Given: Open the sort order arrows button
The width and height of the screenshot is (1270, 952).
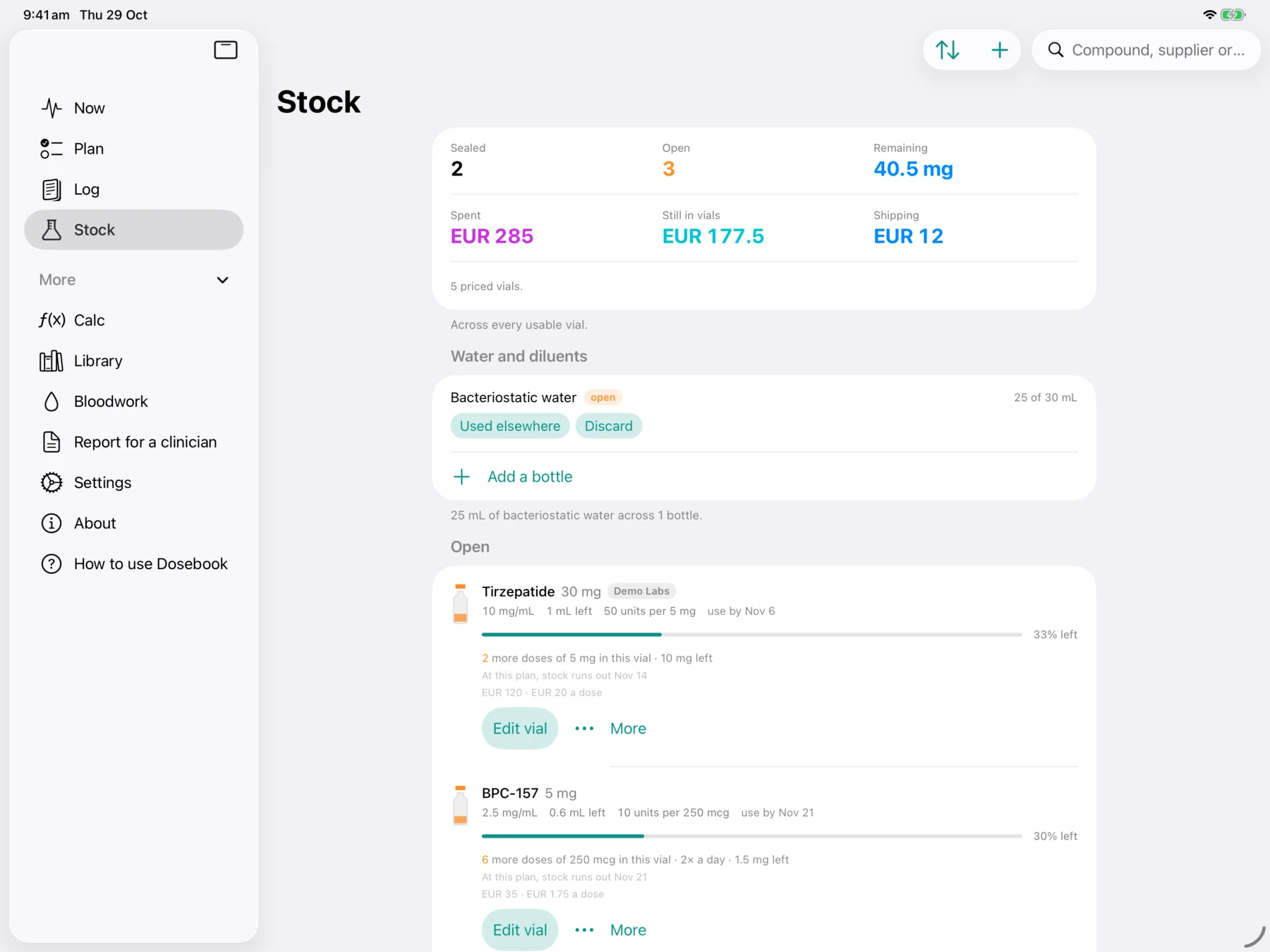Looking at the screenshot, I should [948, 50].
